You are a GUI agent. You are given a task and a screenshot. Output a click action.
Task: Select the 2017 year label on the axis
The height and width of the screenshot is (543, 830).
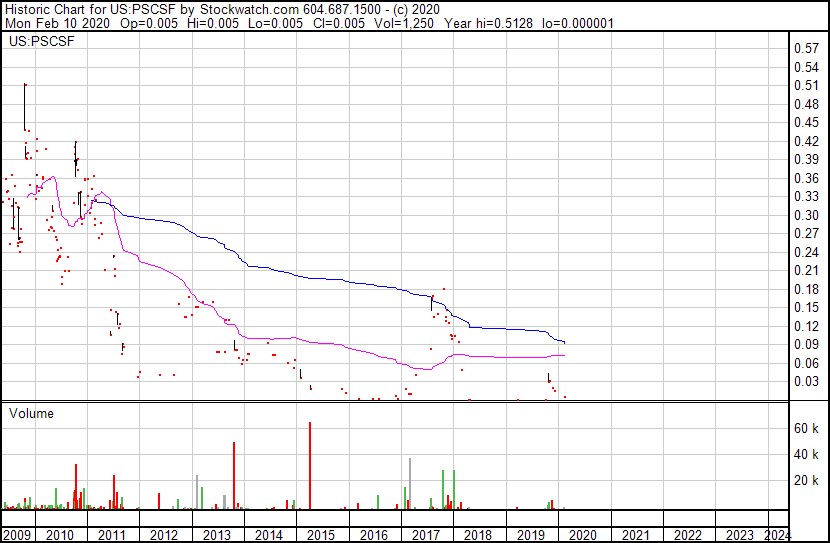tap(426, 535)
